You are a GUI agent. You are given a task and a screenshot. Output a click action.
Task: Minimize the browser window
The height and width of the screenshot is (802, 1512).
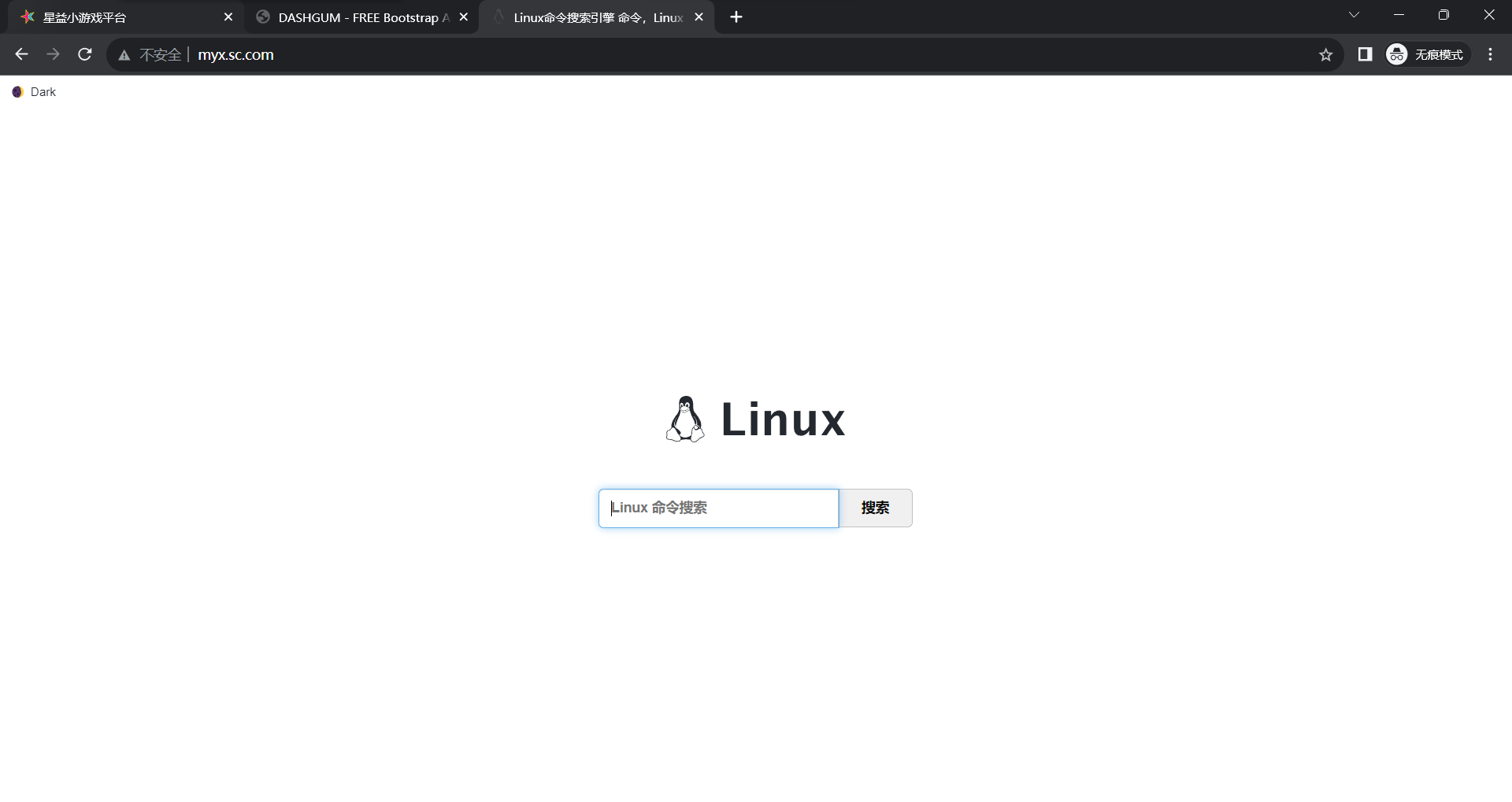click(1399, 15)
